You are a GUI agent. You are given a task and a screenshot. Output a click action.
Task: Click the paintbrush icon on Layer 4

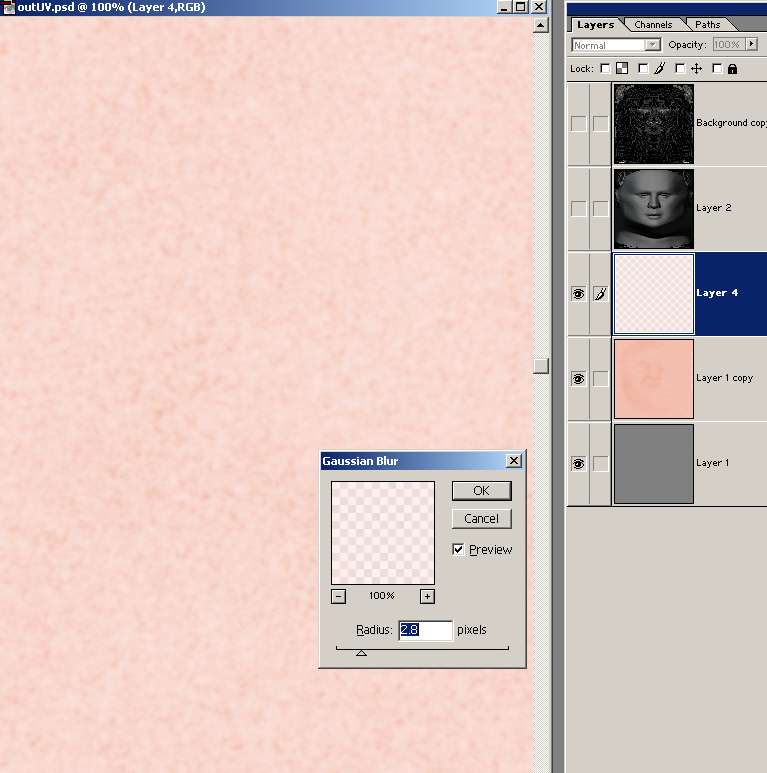pyautogui.click(x=600, y=294)
